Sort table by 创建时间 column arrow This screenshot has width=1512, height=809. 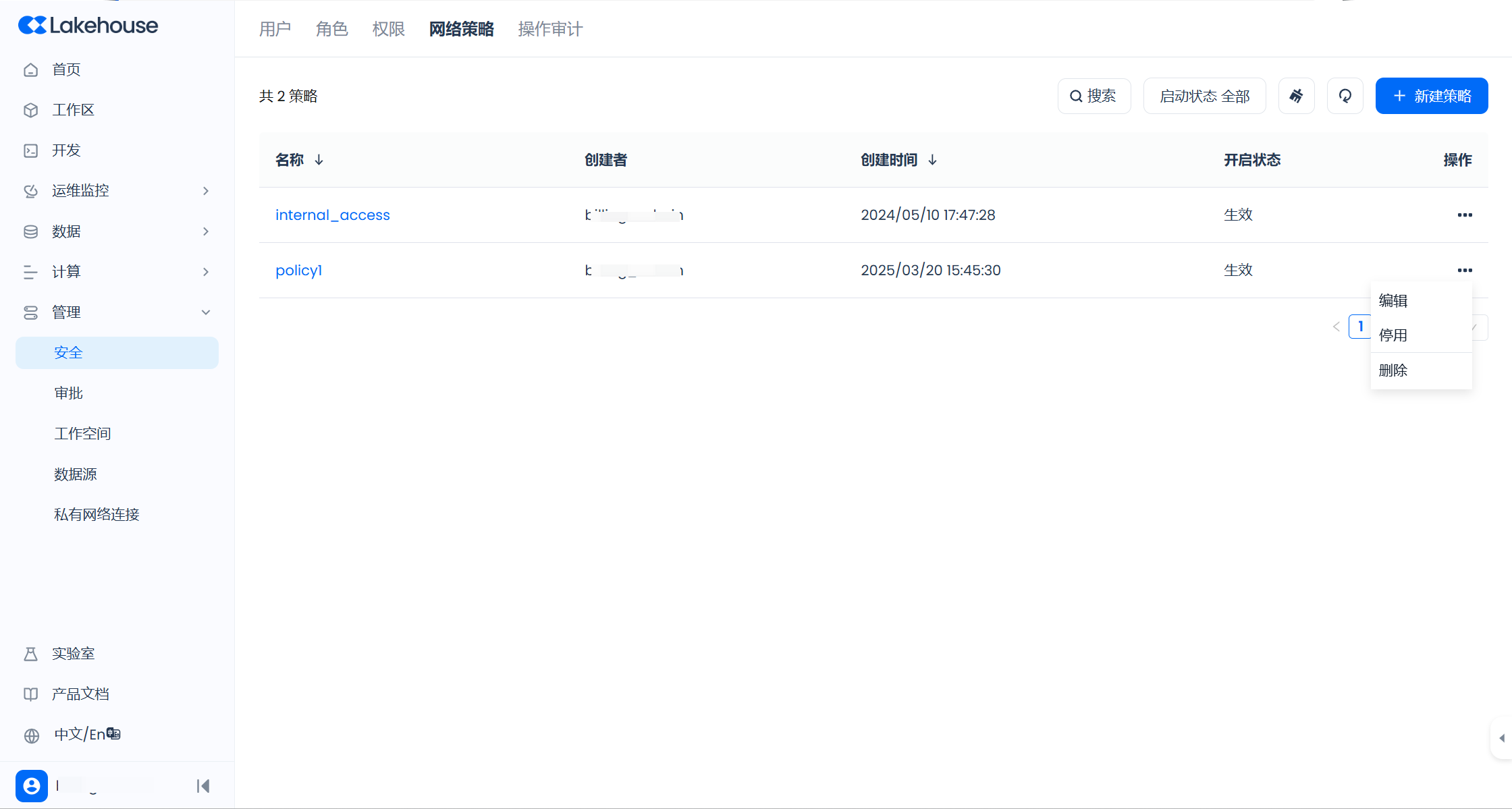[932, 160]
